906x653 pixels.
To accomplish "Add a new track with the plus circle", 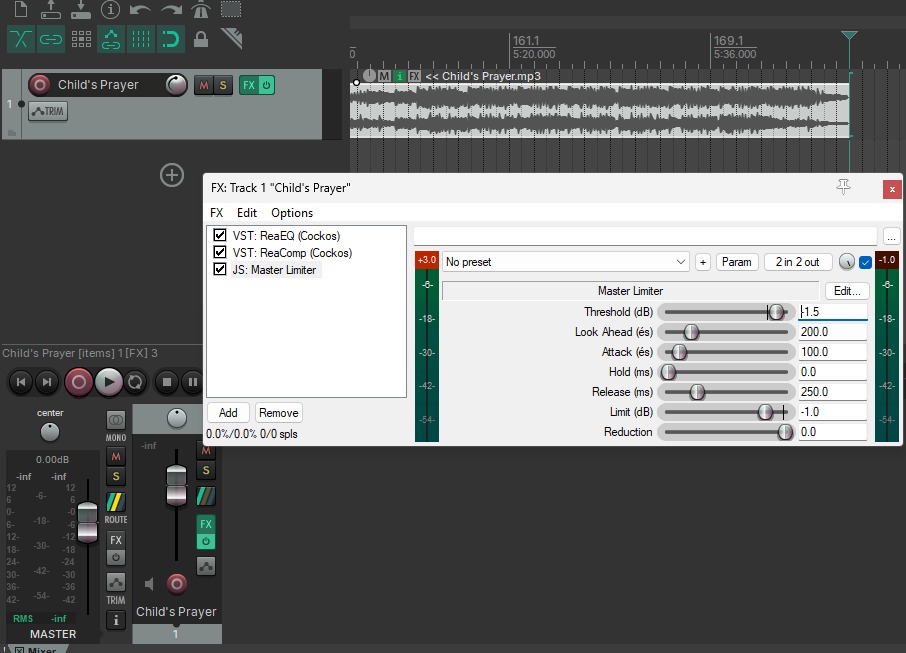I will [x=172, y=175].
